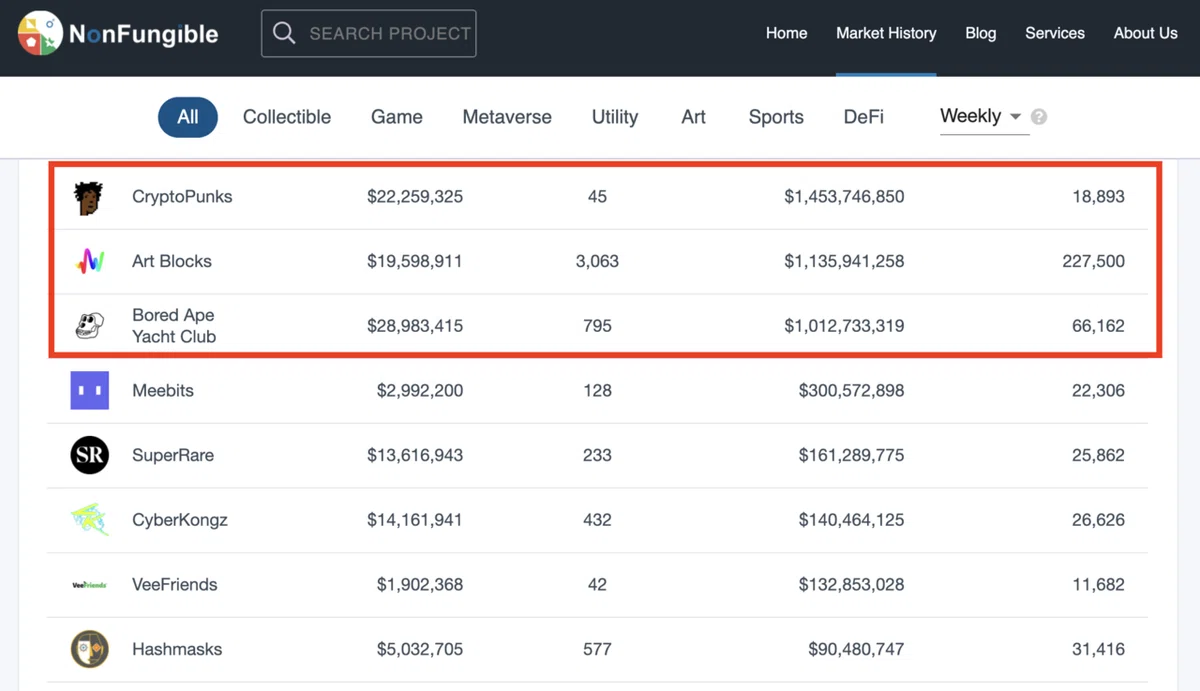Click the Bored Ape total $1,012,733,319
This screenshot has width=1200, height=691.
(844, 326)
